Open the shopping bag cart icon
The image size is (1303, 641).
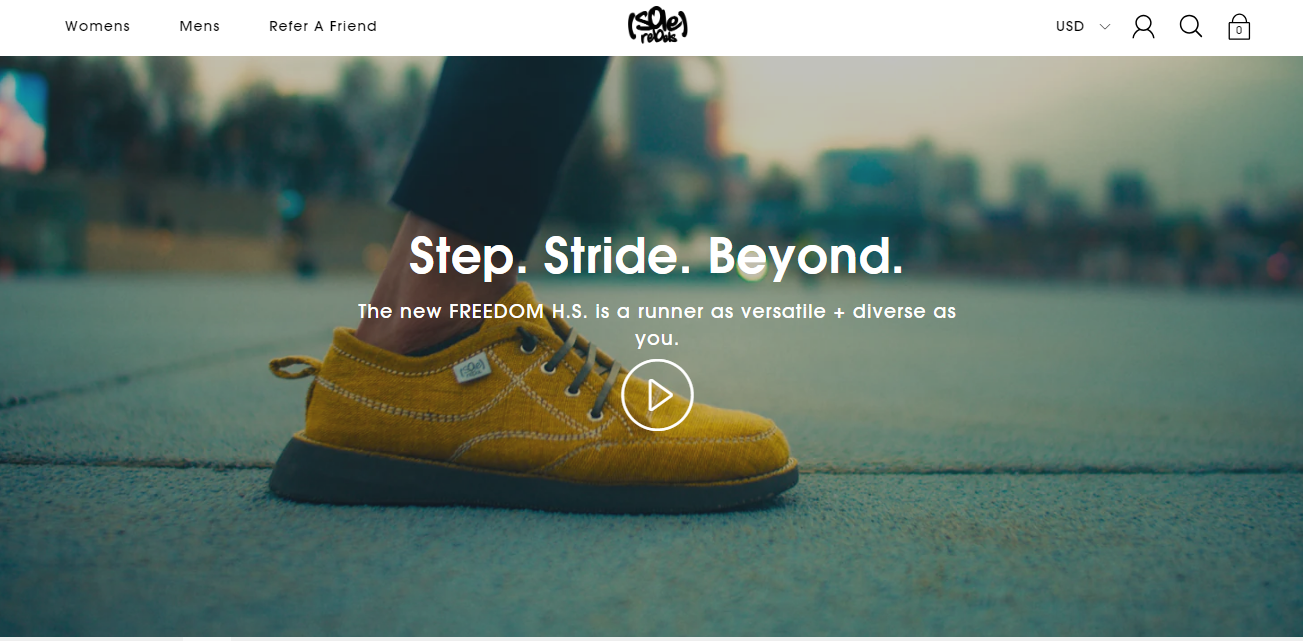pos(1239,26)
